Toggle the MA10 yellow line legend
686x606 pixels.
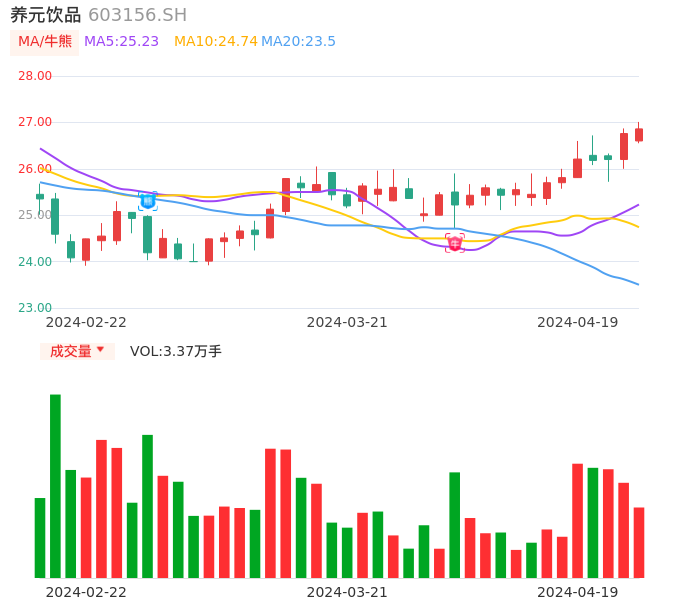tap(215, 41)
